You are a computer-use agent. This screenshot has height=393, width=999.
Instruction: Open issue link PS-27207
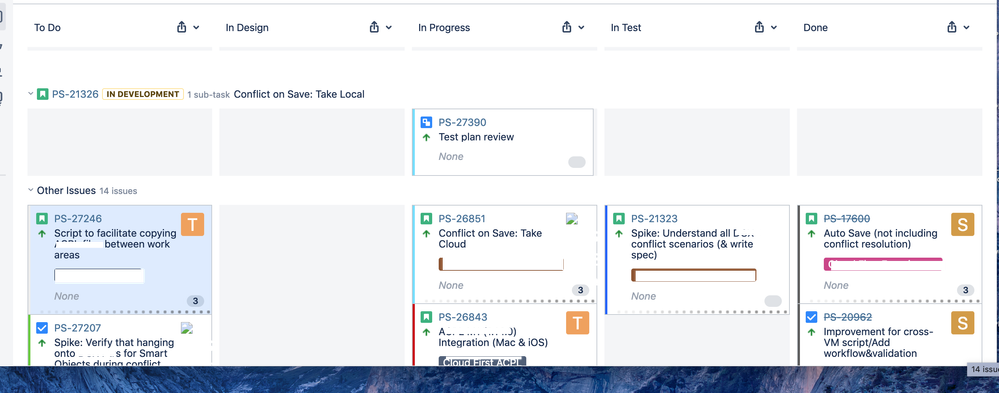pos(78,328)
